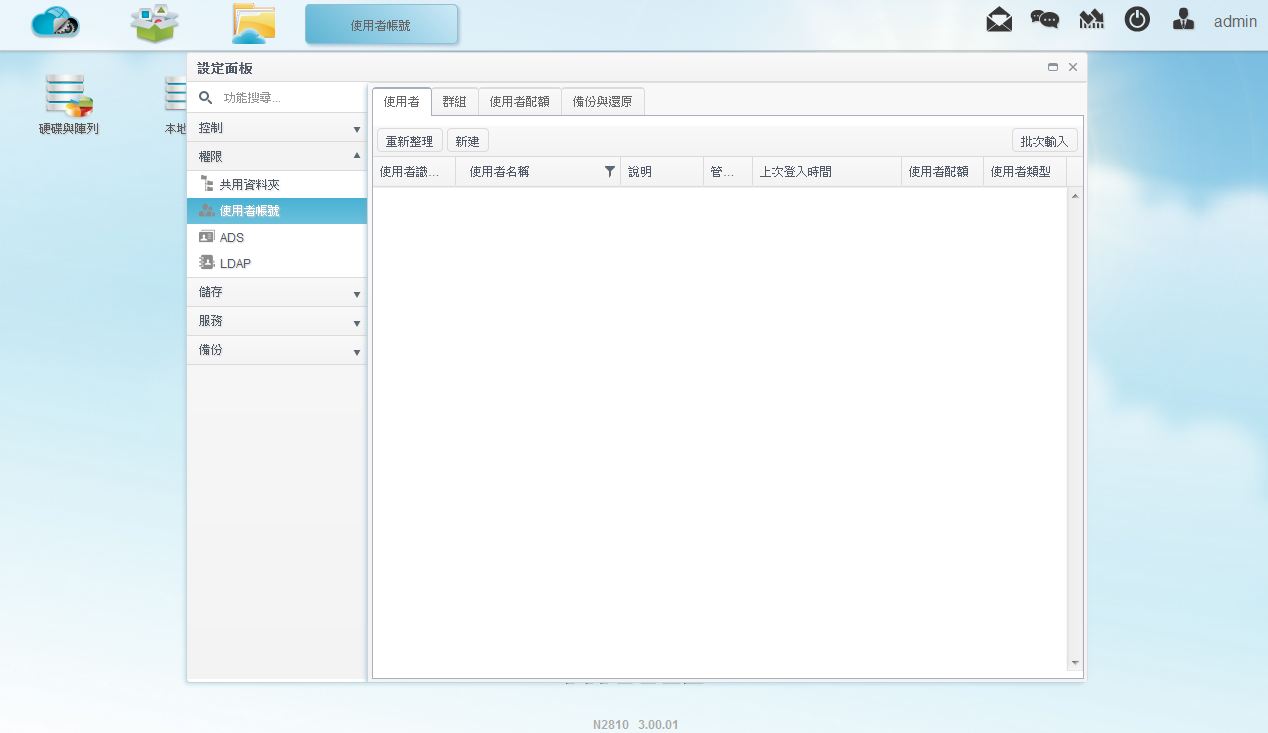Focus the 功能搜尋 search field
1268x733 pixels.
pyautogui.click(x=290, y=98)
